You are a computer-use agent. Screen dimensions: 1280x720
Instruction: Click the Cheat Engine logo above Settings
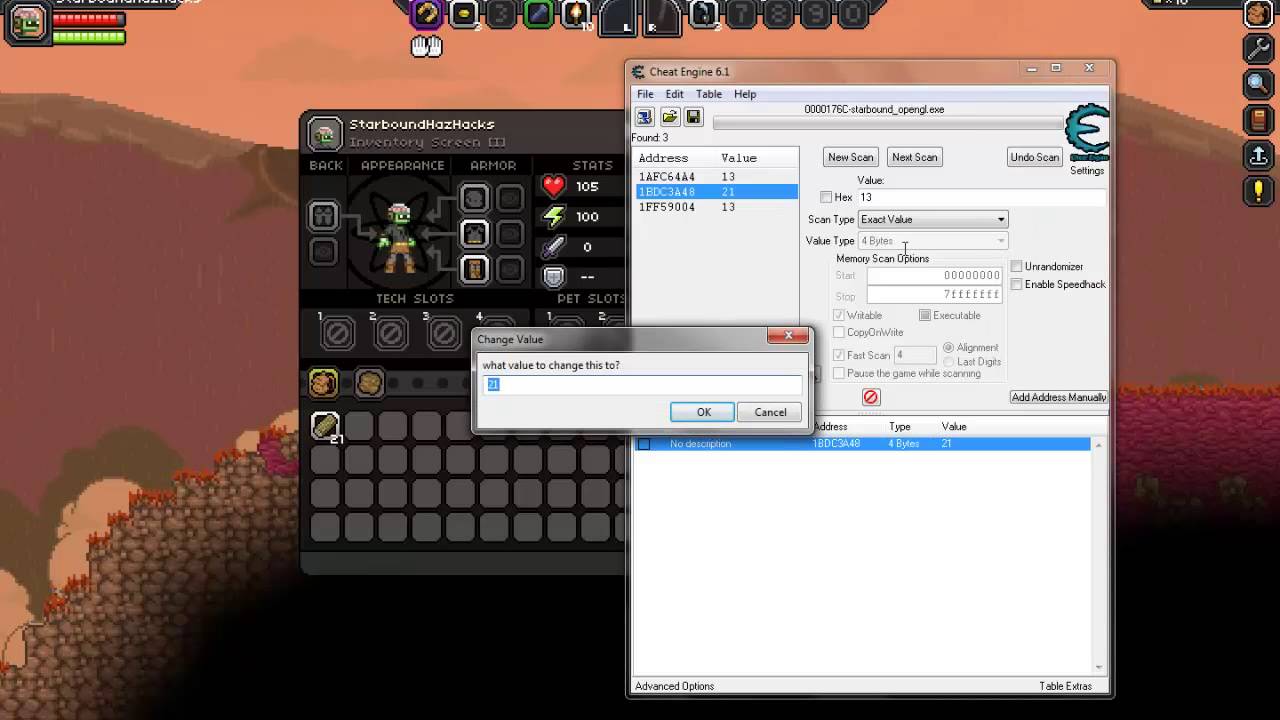point(1087,133)
